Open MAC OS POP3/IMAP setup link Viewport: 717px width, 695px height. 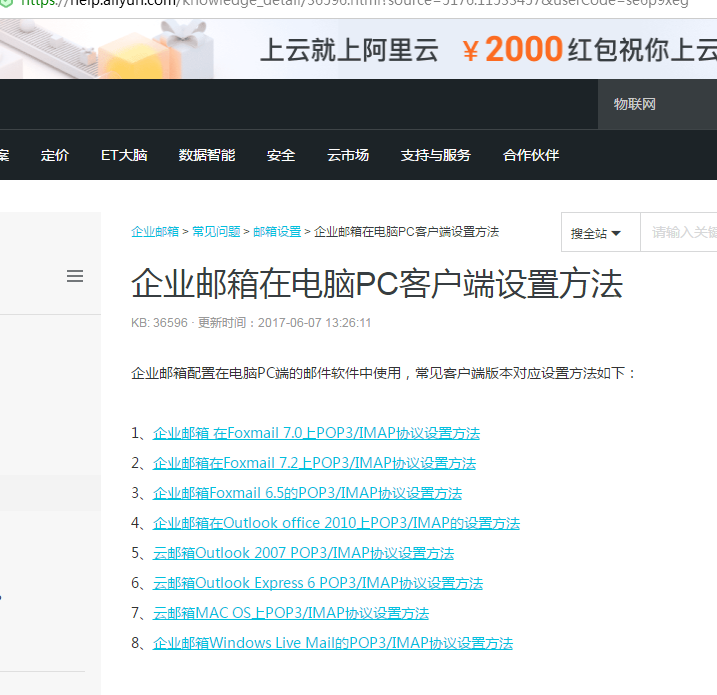291,613
